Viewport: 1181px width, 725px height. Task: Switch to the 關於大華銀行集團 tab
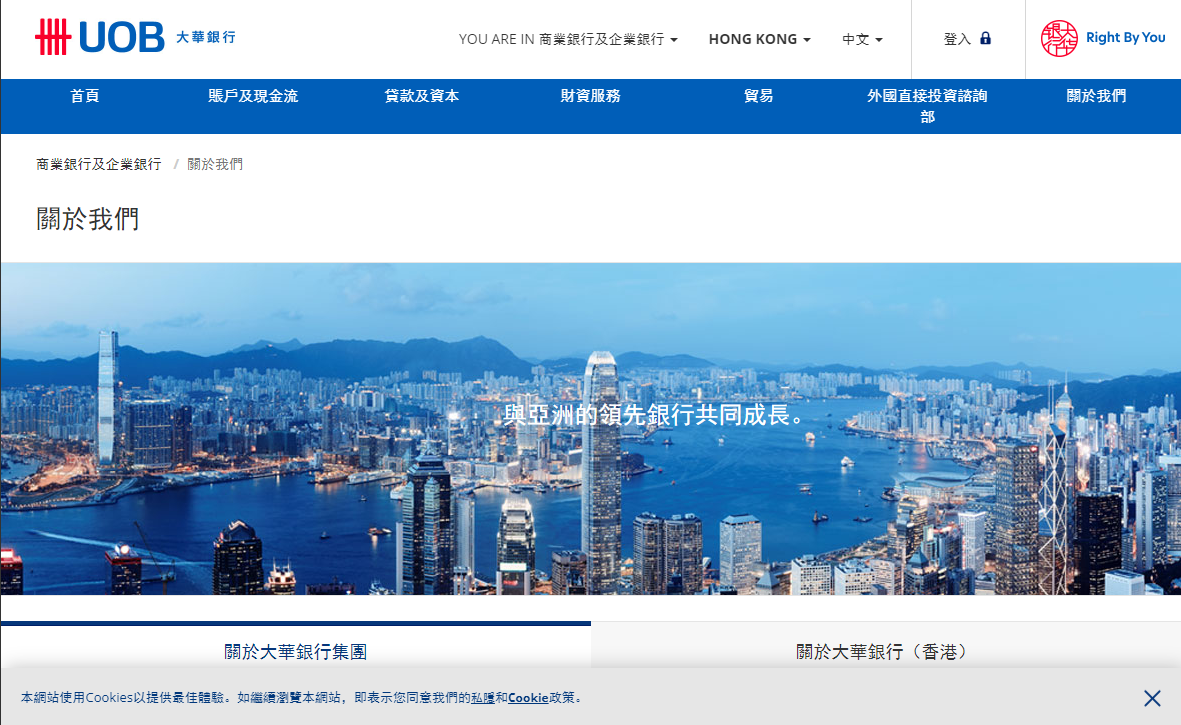[295, 651]
